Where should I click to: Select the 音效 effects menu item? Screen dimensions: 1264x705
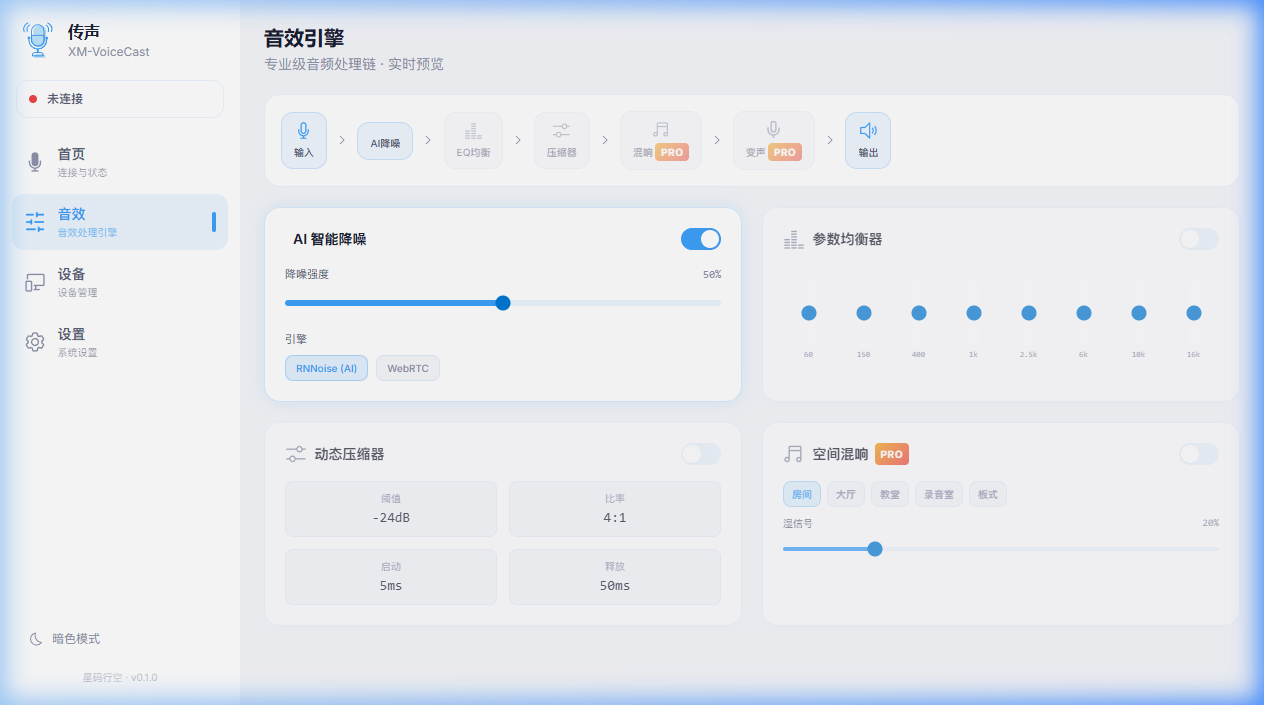coord(120,222)
